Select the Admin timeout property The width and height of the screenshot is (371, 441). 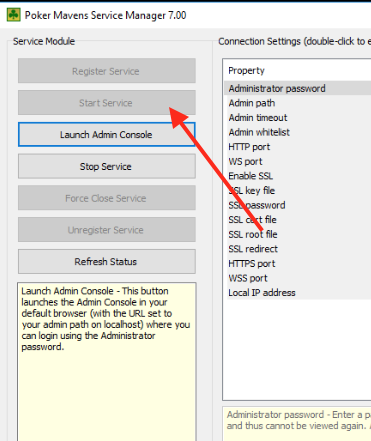point(298,118)
